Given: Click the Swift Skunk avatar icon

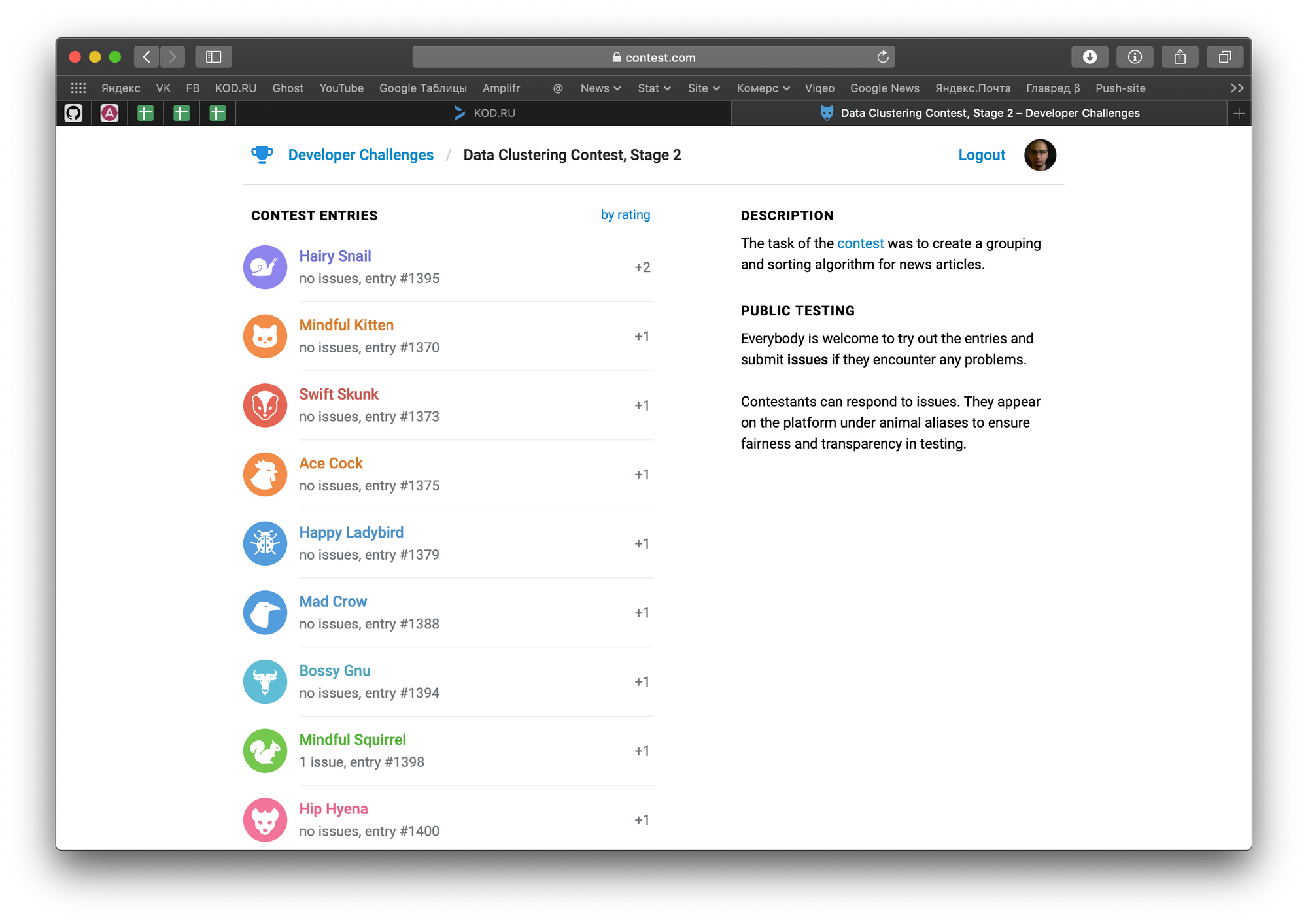Looking at the screenshot, I should [265, 405].
